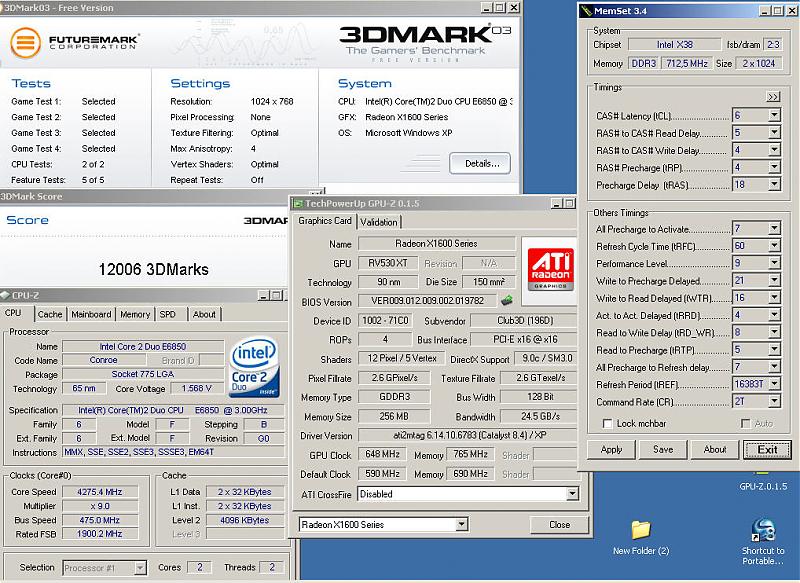Open the CAS# Latency (tCL) dropdown

tap(774, 115)
